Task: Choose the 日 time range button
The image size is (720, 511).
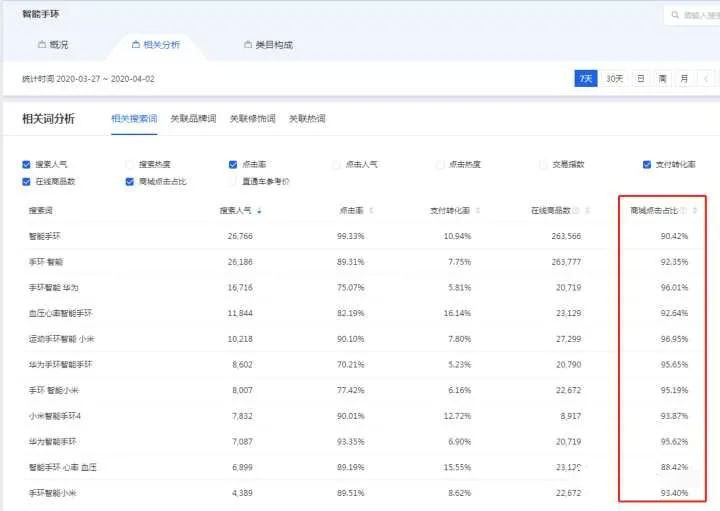Action: coord(641,79)
